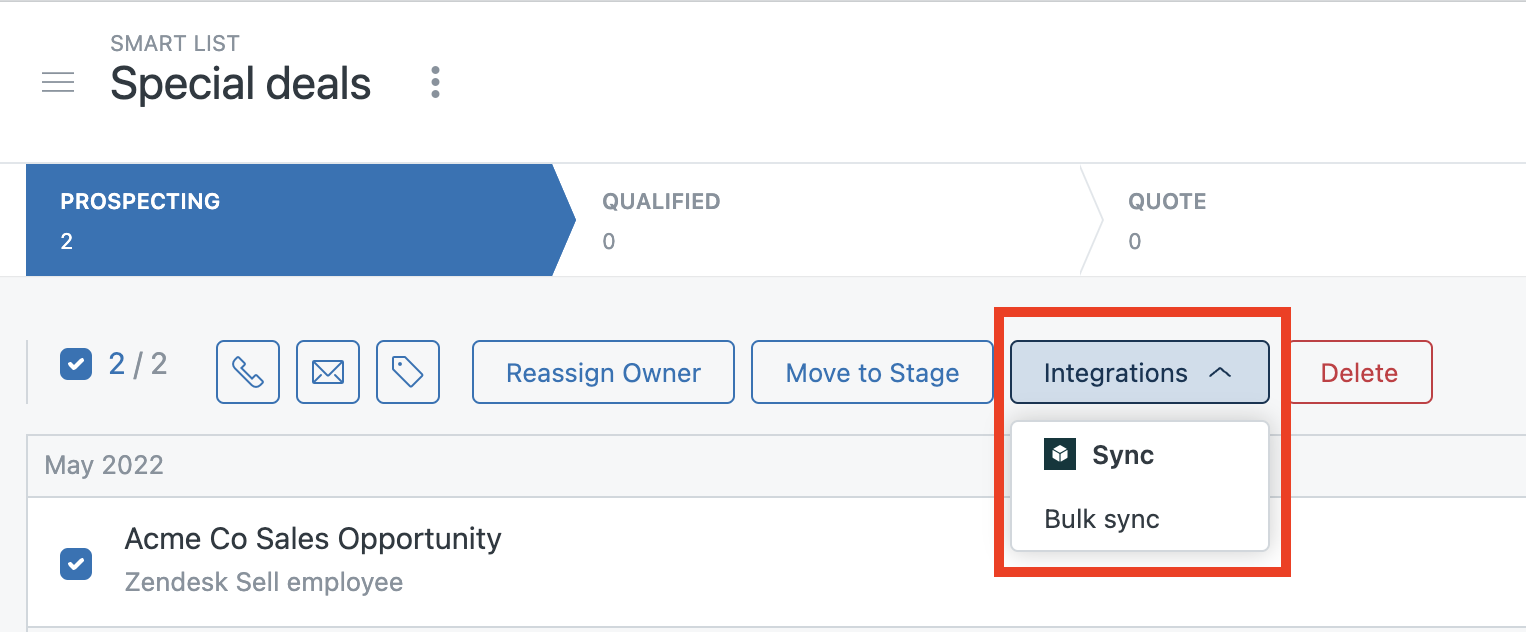Click the phone call icon button

(248, 372)
